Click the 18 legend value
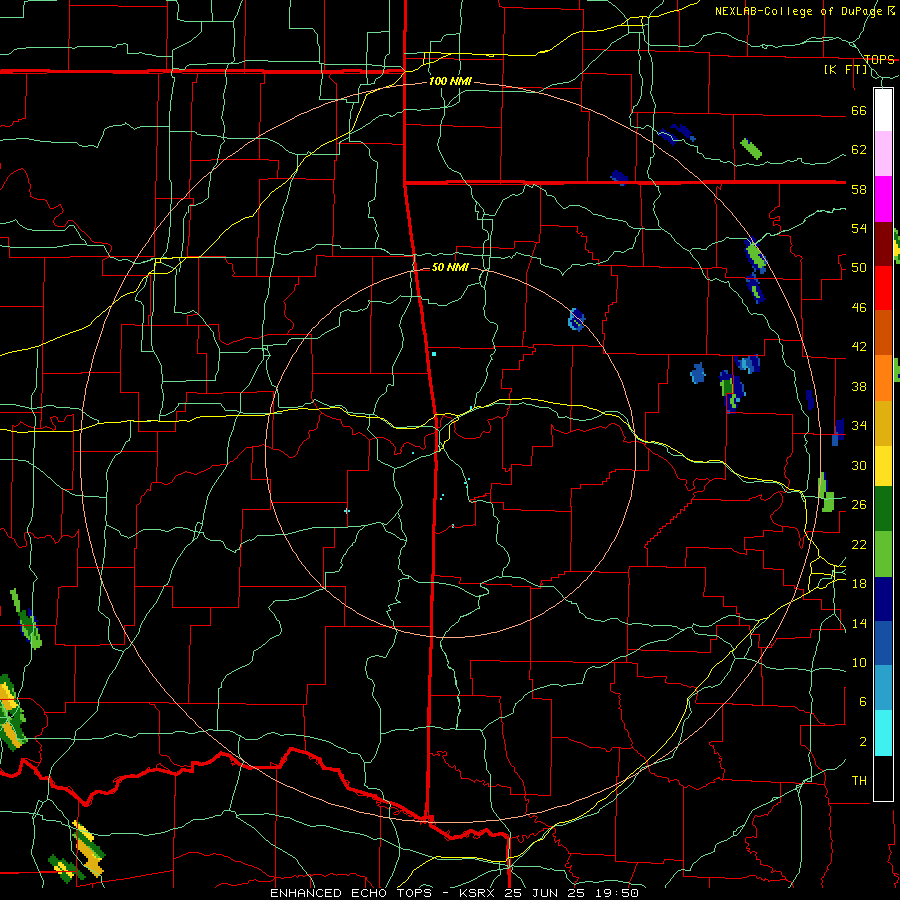Viewport: 900px width, 900px height. [x=859, y=584]
